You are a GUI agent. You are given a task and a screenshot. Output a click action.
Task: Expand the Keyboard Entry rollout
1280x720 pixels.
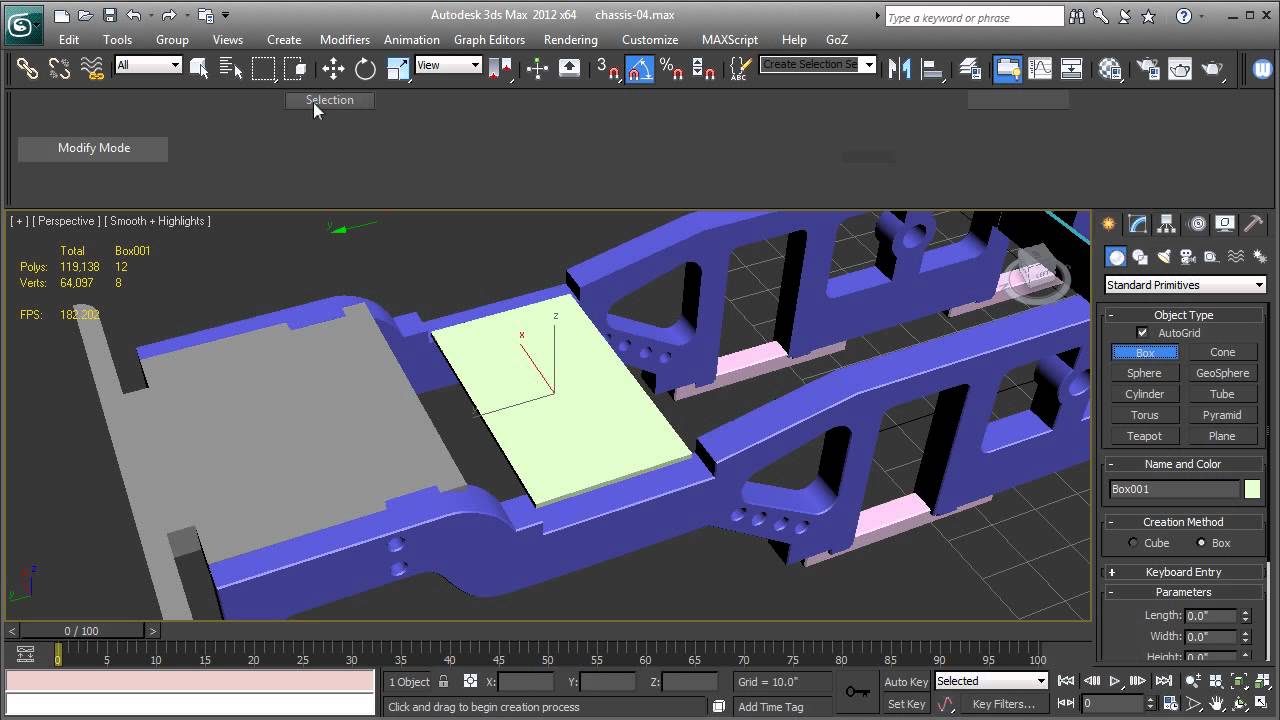1183,572
